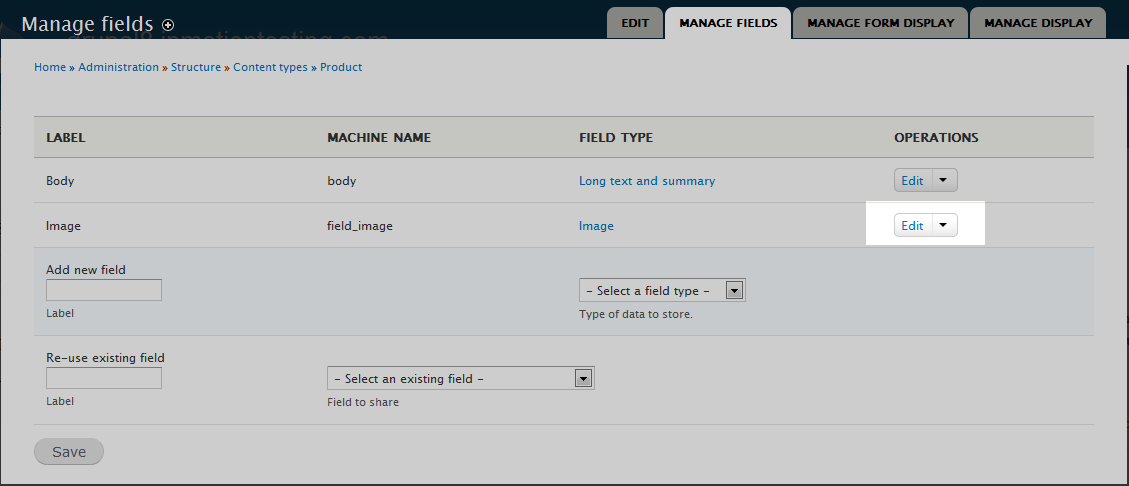
Task: Click the Product breadcrumb link
Action: pyautogui.click(x=341, y=67)
